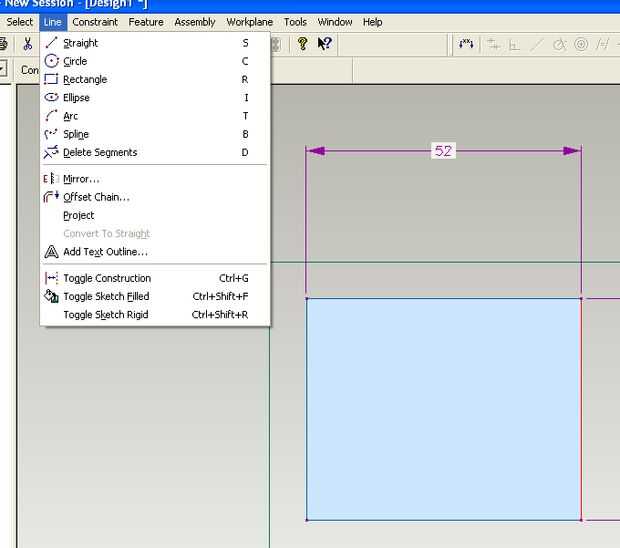Open the Tools menu
The height and width of the screenshot is (548, 620).
pyautogui.click(x=295, y=22)
